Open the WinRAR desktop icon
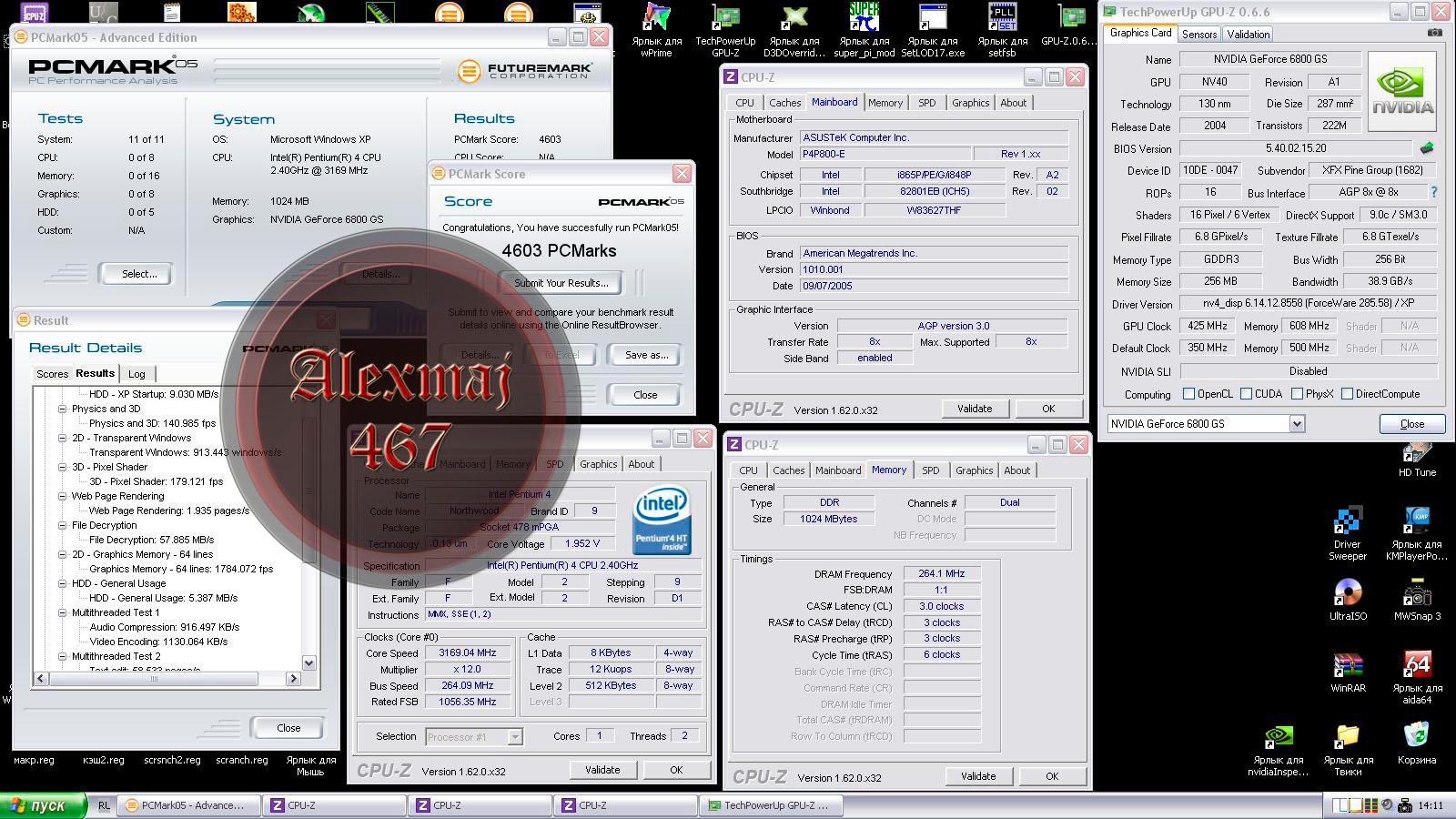The height and width of the screenshot is (819, 1456). pos(1348,672)
